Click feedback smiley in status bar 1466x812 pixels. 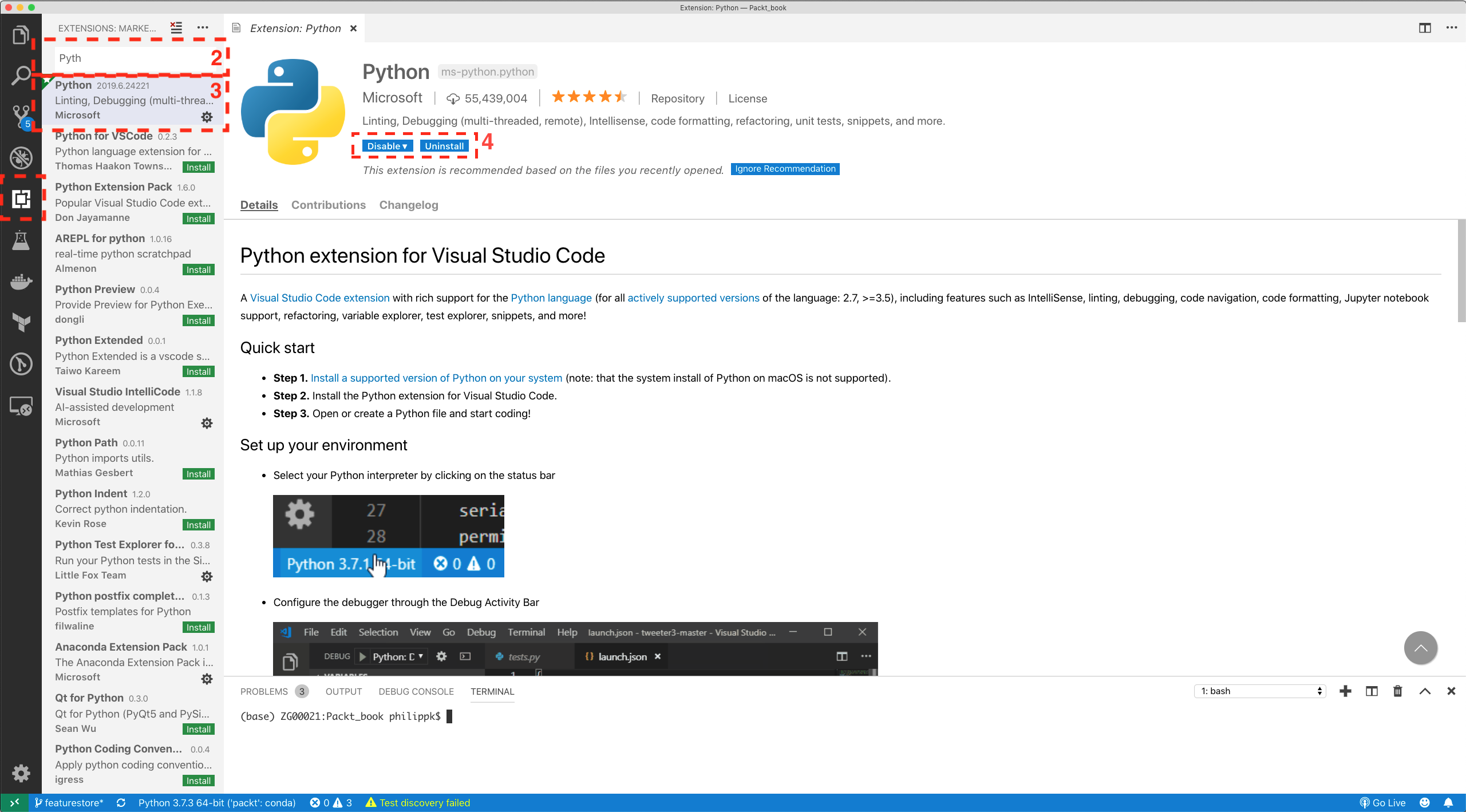click(x=1425, y=802)
